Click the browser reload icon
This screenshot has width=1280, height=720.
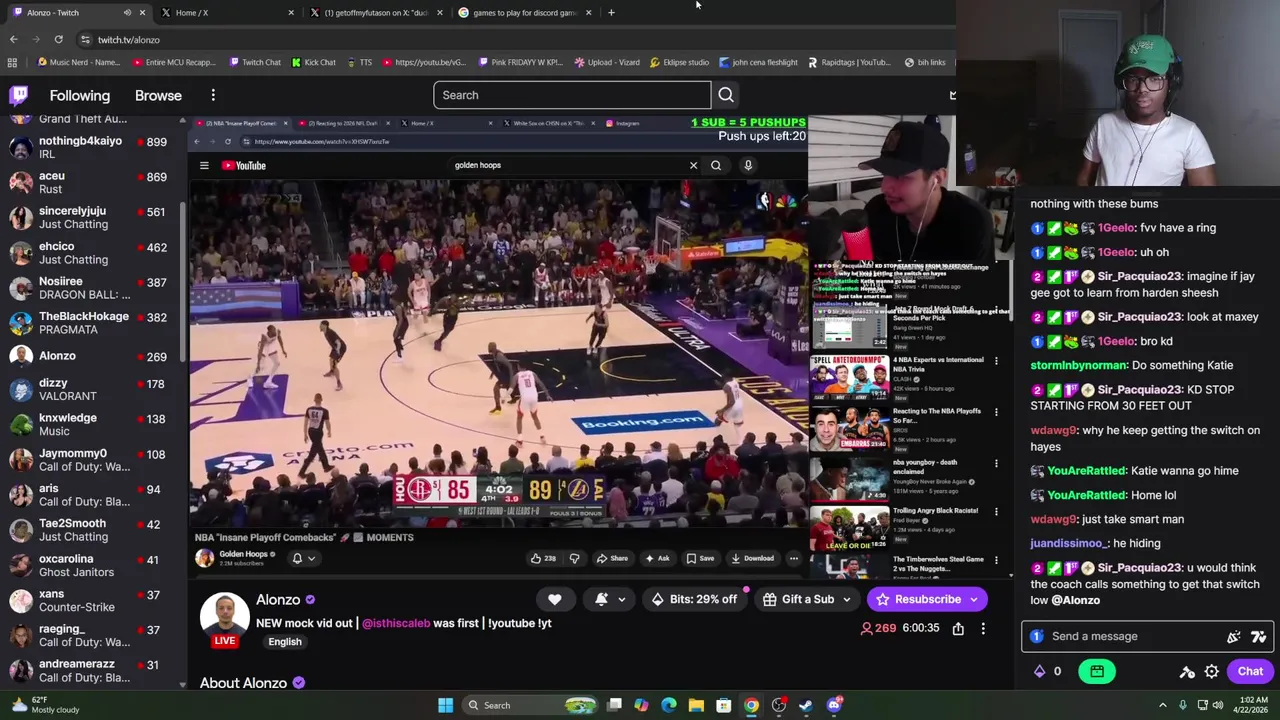(x=58, y=39)
